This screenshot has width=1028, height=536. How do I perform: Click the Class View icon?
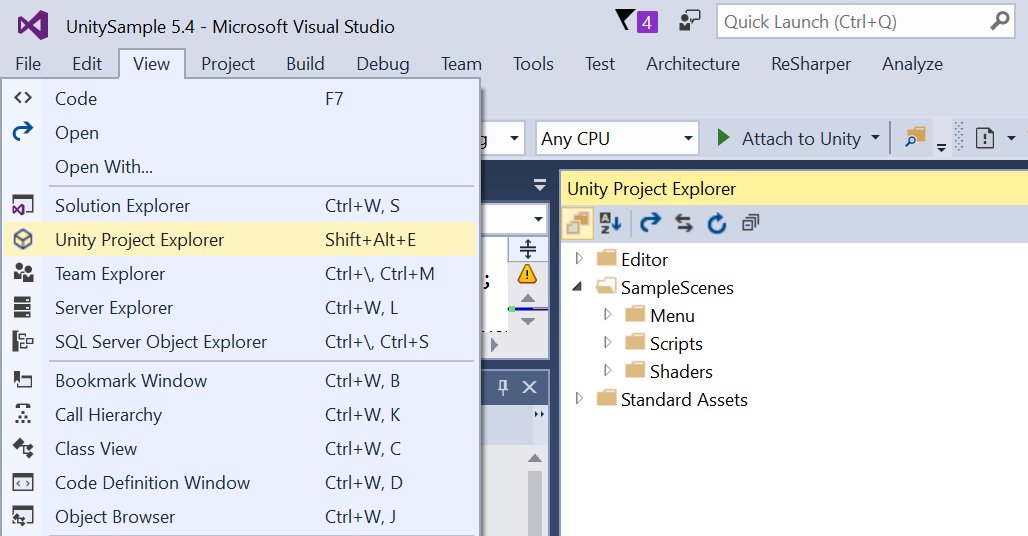click(x=23, y=448)
